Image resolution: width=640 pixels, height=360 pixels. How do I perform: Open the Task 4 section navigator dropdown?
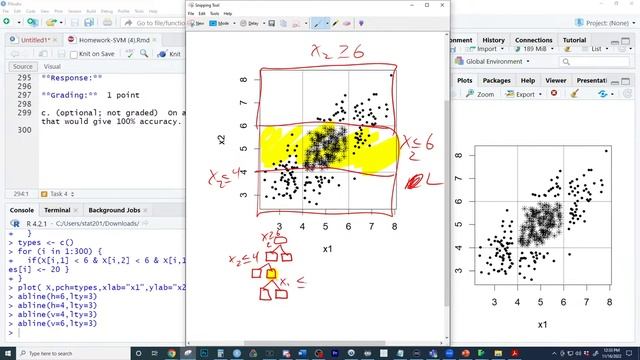pyautogui.click(x=58, y=194)
